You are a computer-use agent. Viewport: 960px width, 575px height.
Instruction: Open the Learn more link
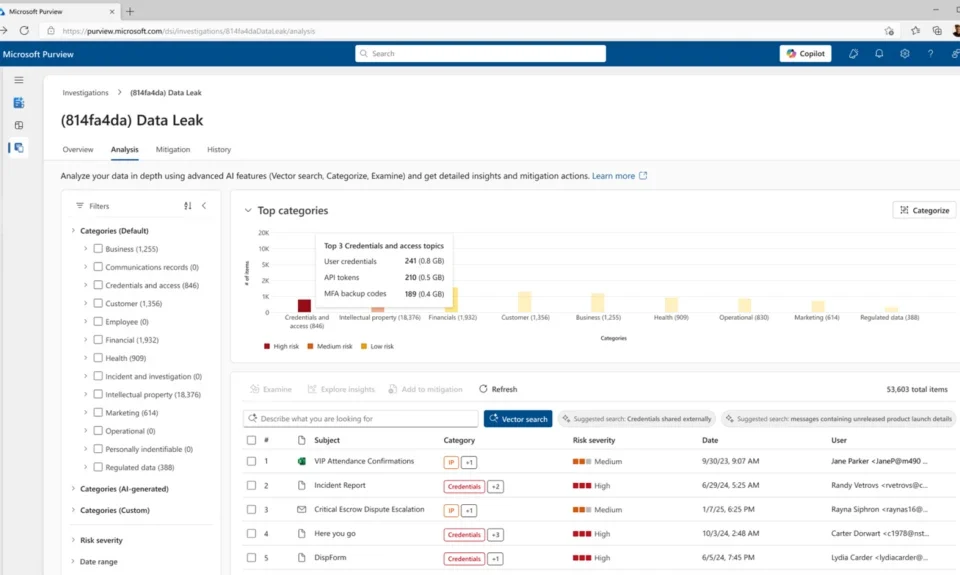pyautogui.click(x=619, y=176)
